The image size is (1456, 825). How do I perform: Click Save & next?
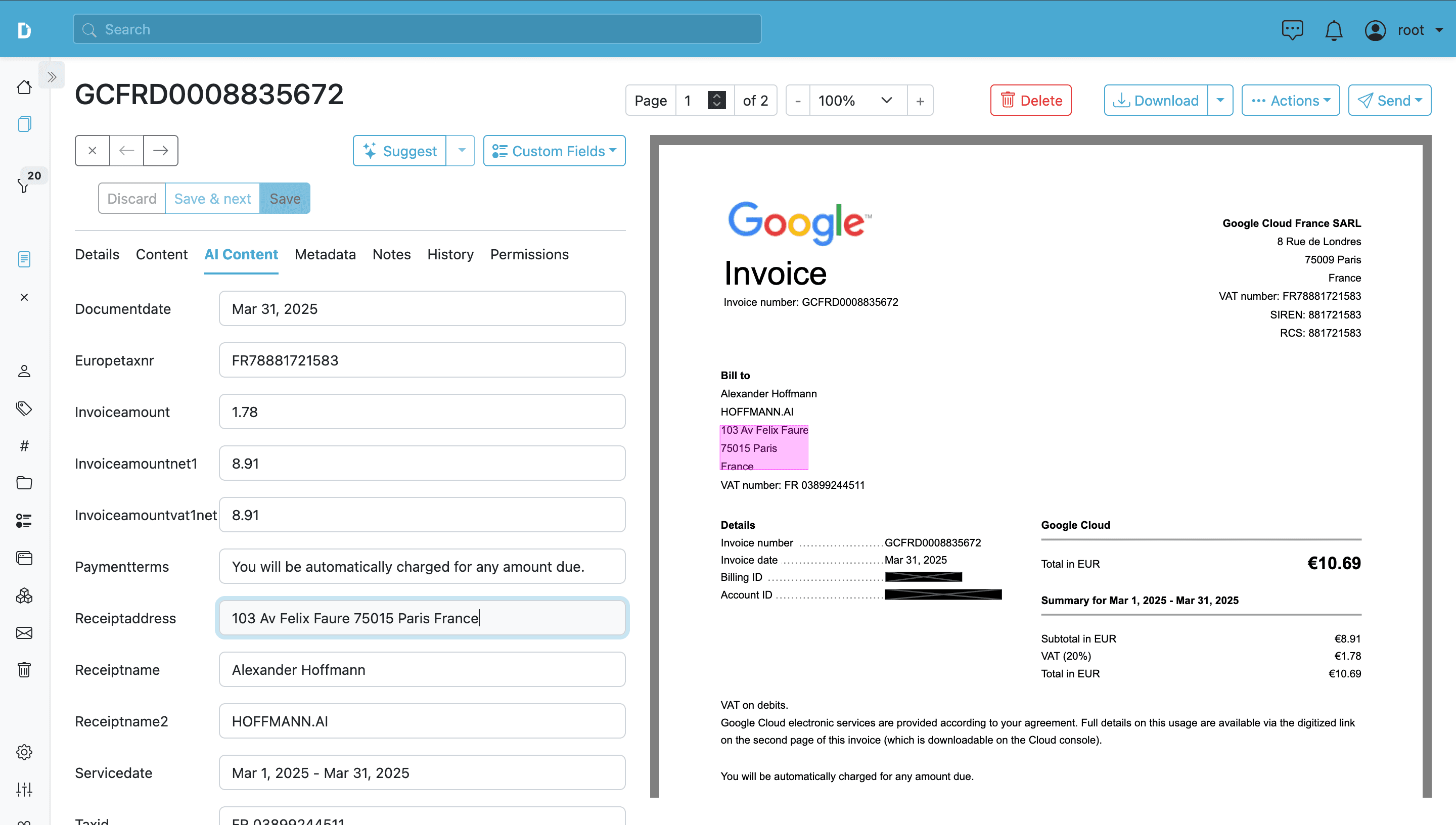coord(212,198)
